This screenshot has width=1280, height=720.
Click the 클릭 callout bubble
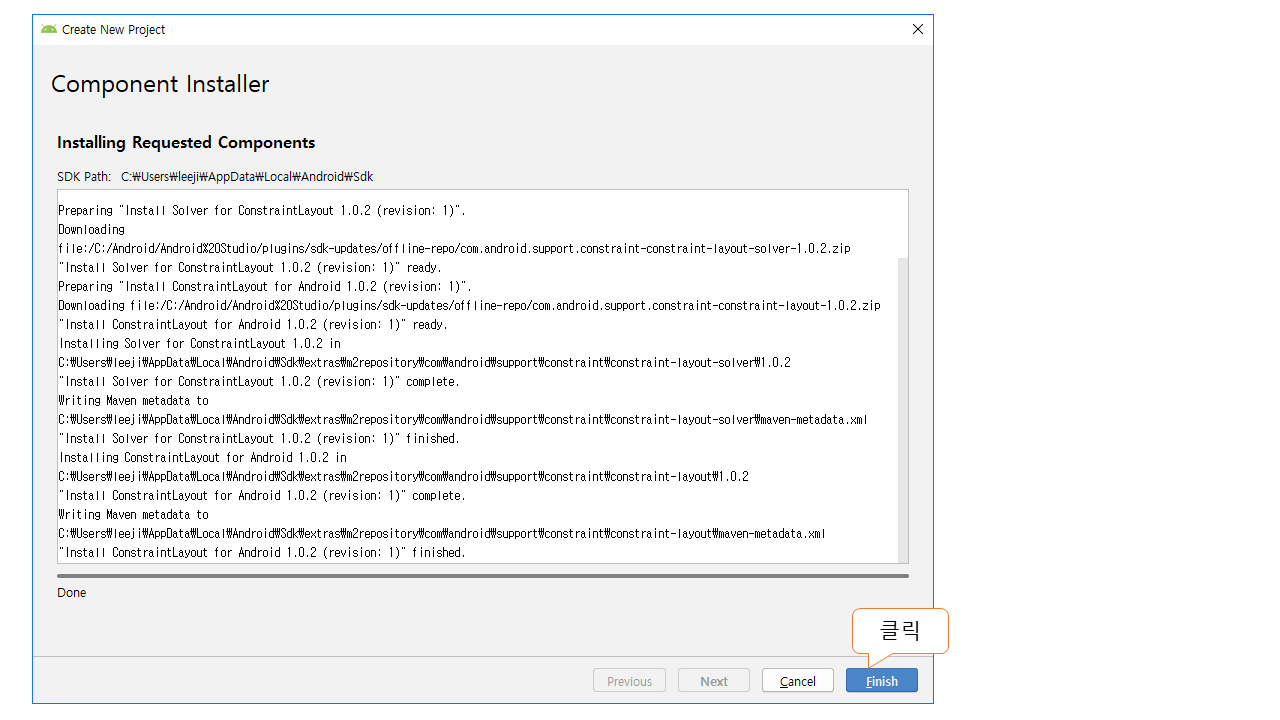899,631
